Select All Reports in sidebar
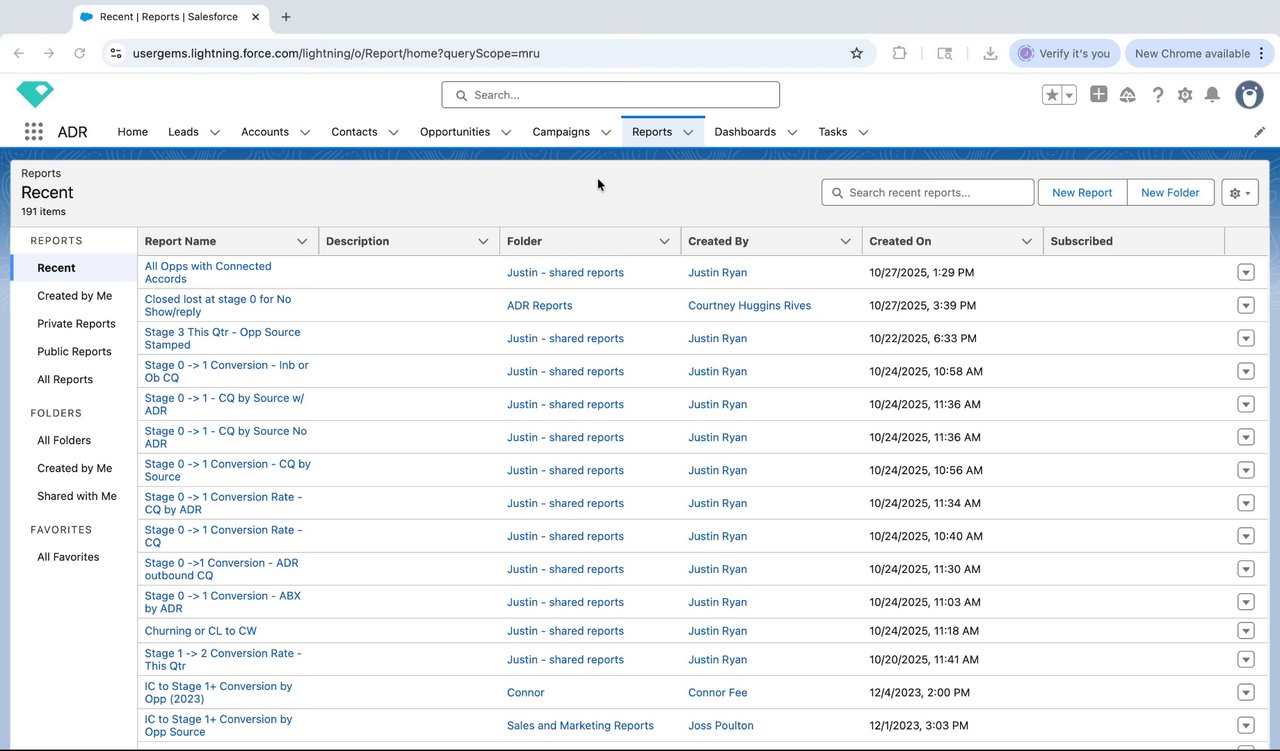Viewport: 1280px width, 751px height. click(65, 380)
